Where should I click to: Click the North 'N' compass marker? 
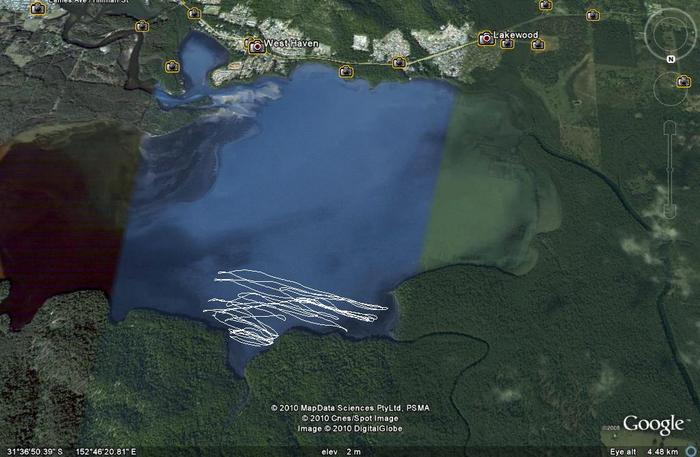(x=668, y=59)
